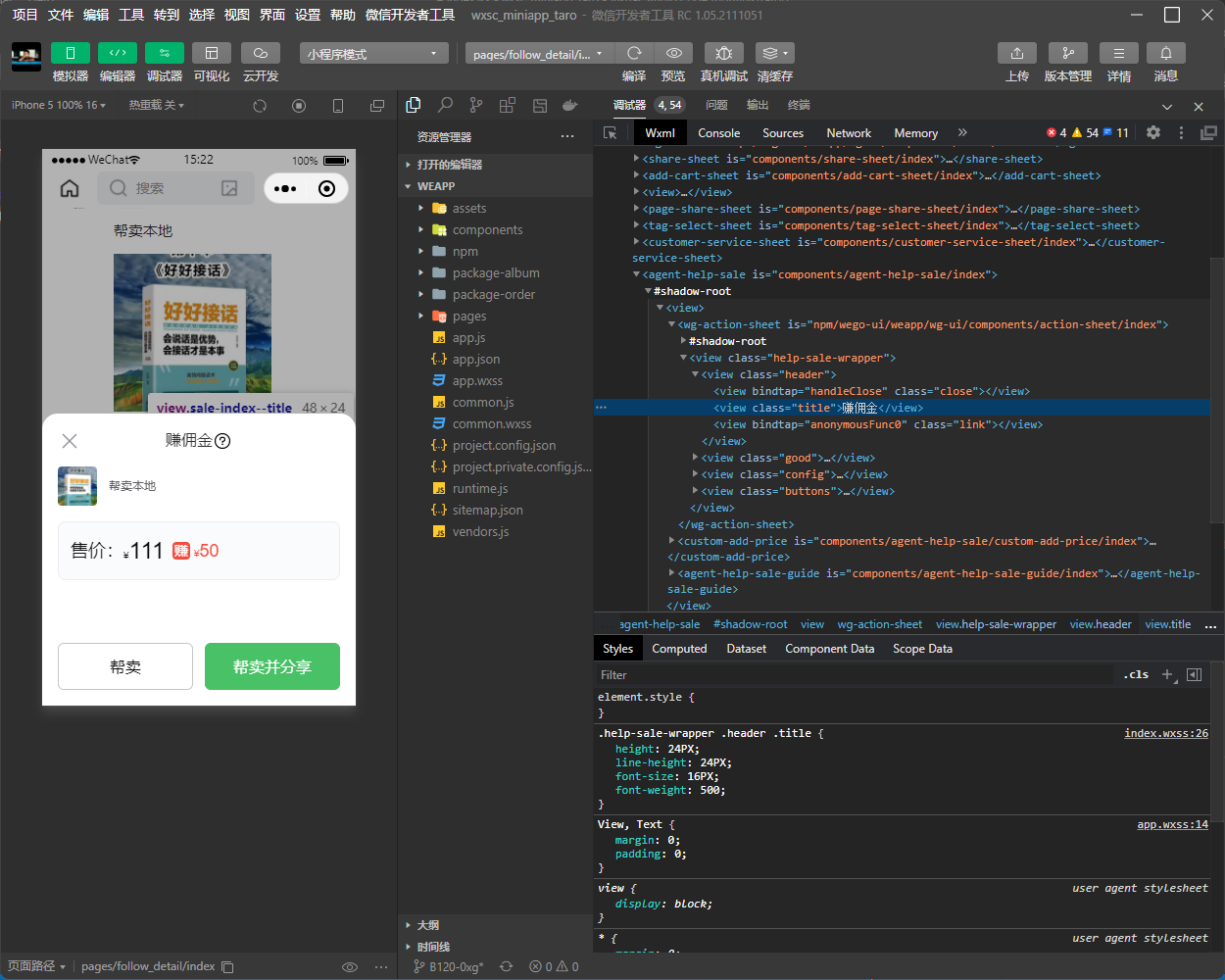Click the preview eye icon
This screenshot has height=980, width=1225.
674,53
